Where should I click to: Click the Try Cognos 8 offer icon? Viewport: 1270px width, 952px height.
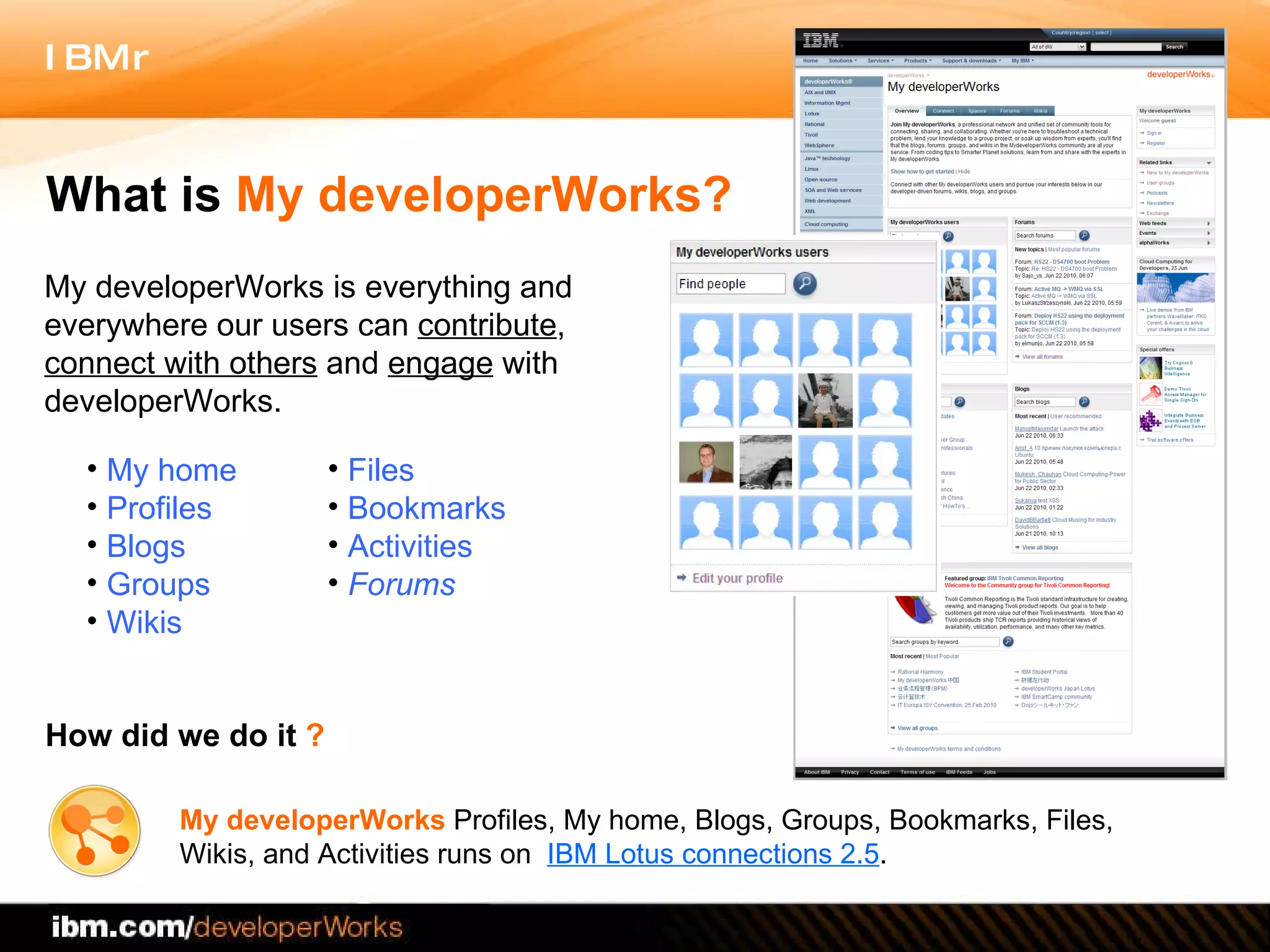(x=1150, y=368)
